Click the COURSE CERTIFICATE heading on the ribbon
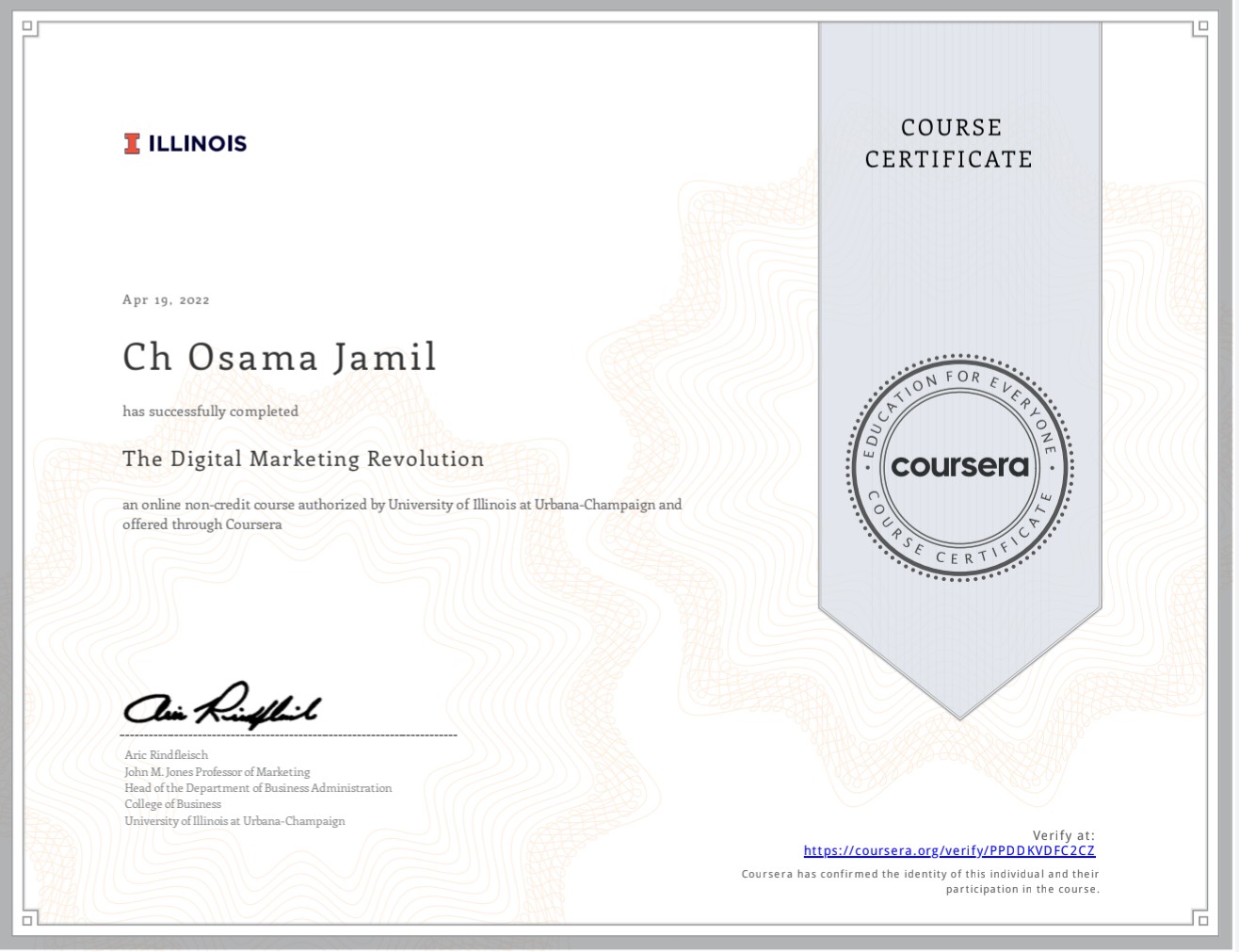Image resolution: width=1239 pixels, height=952 pixels. pyautogui.click(x=949, y=143)
